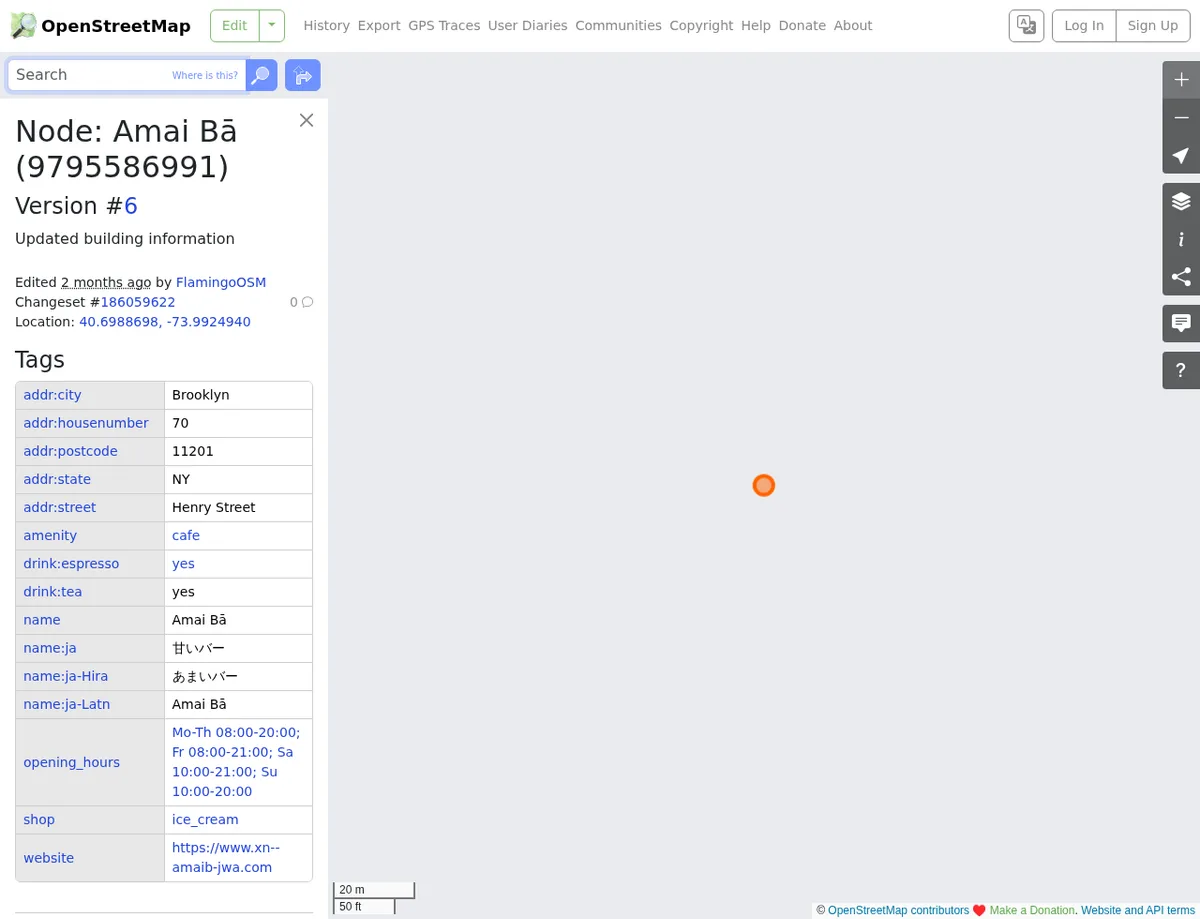Open the cafe tag value link
The image size is (1200, 919).
(x=186, y=535)
